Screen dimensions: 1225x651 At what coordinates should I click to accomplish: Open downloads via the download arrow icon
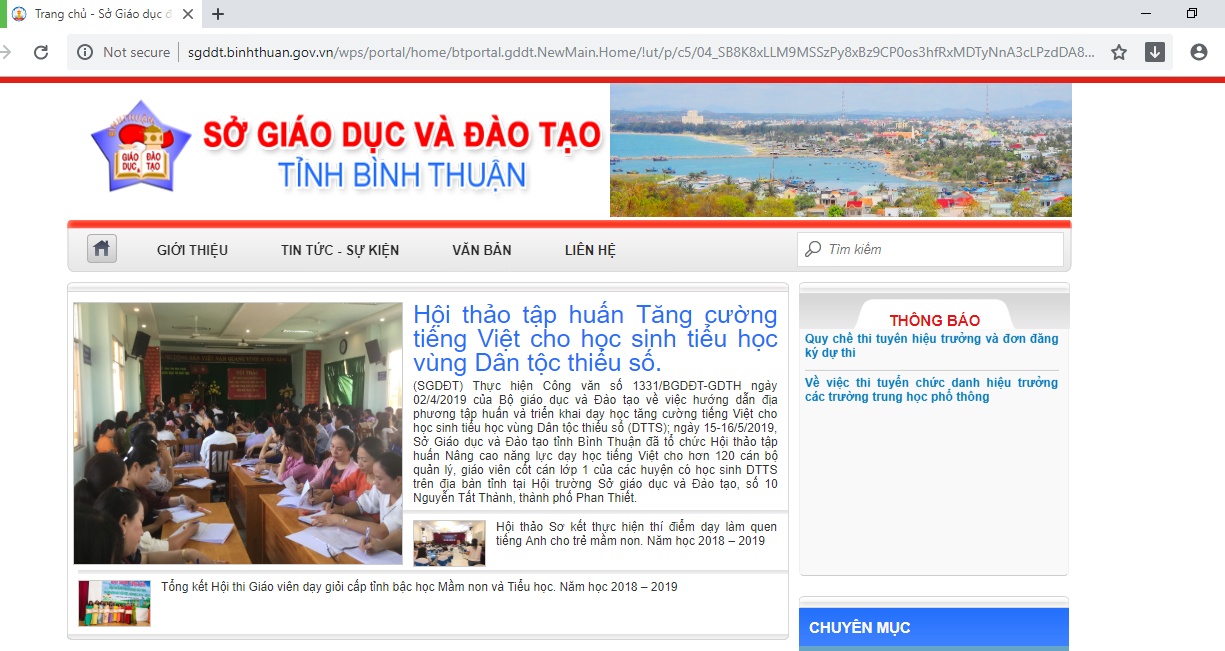point(1153,52)
